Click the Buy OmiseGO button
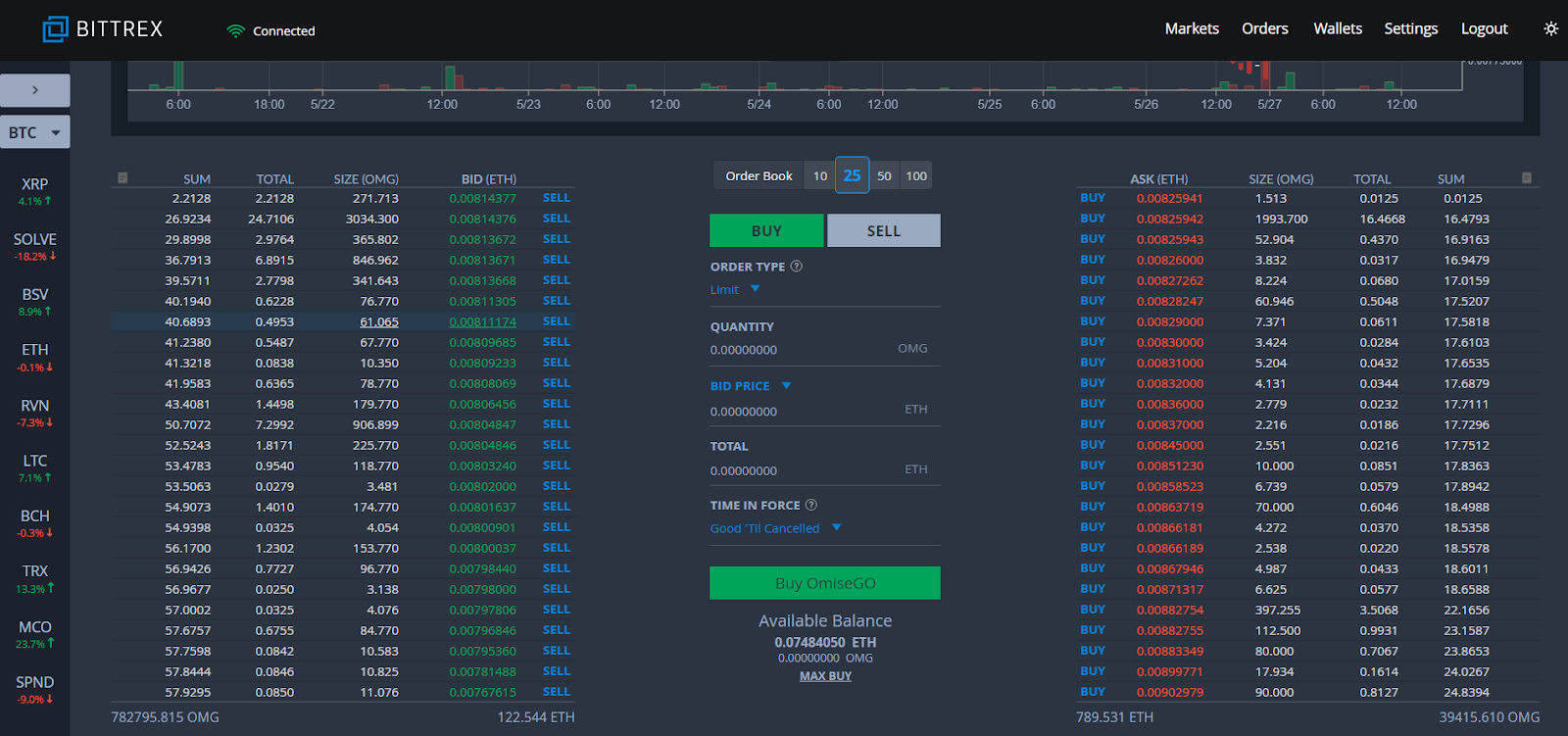 (825, 583)
